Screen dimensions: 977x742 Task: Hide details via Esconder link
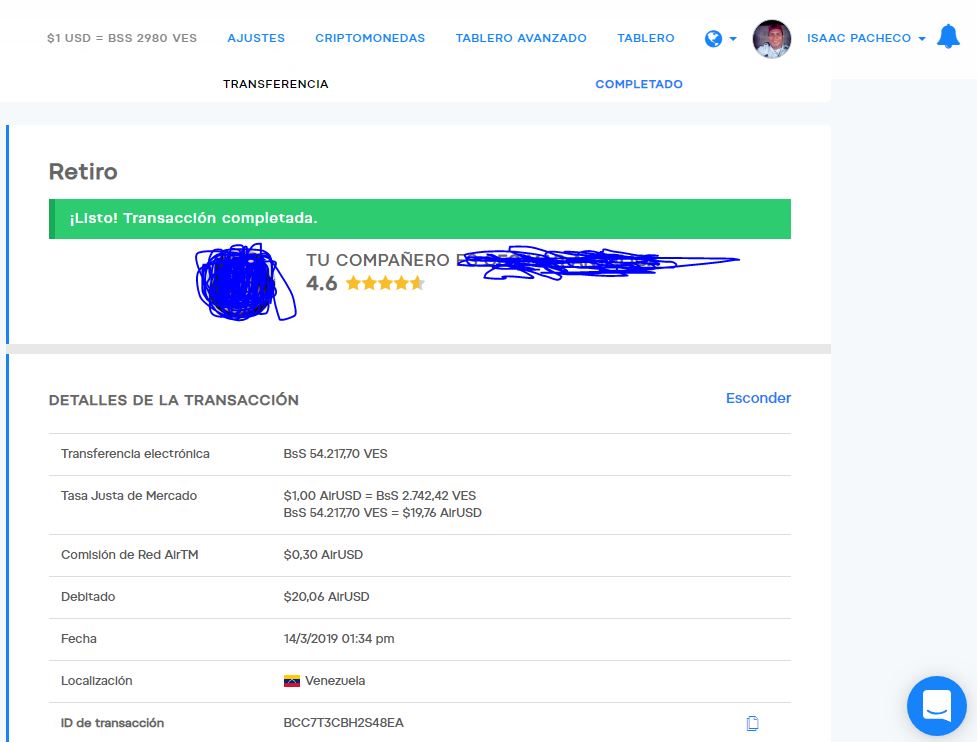point(758,398)
